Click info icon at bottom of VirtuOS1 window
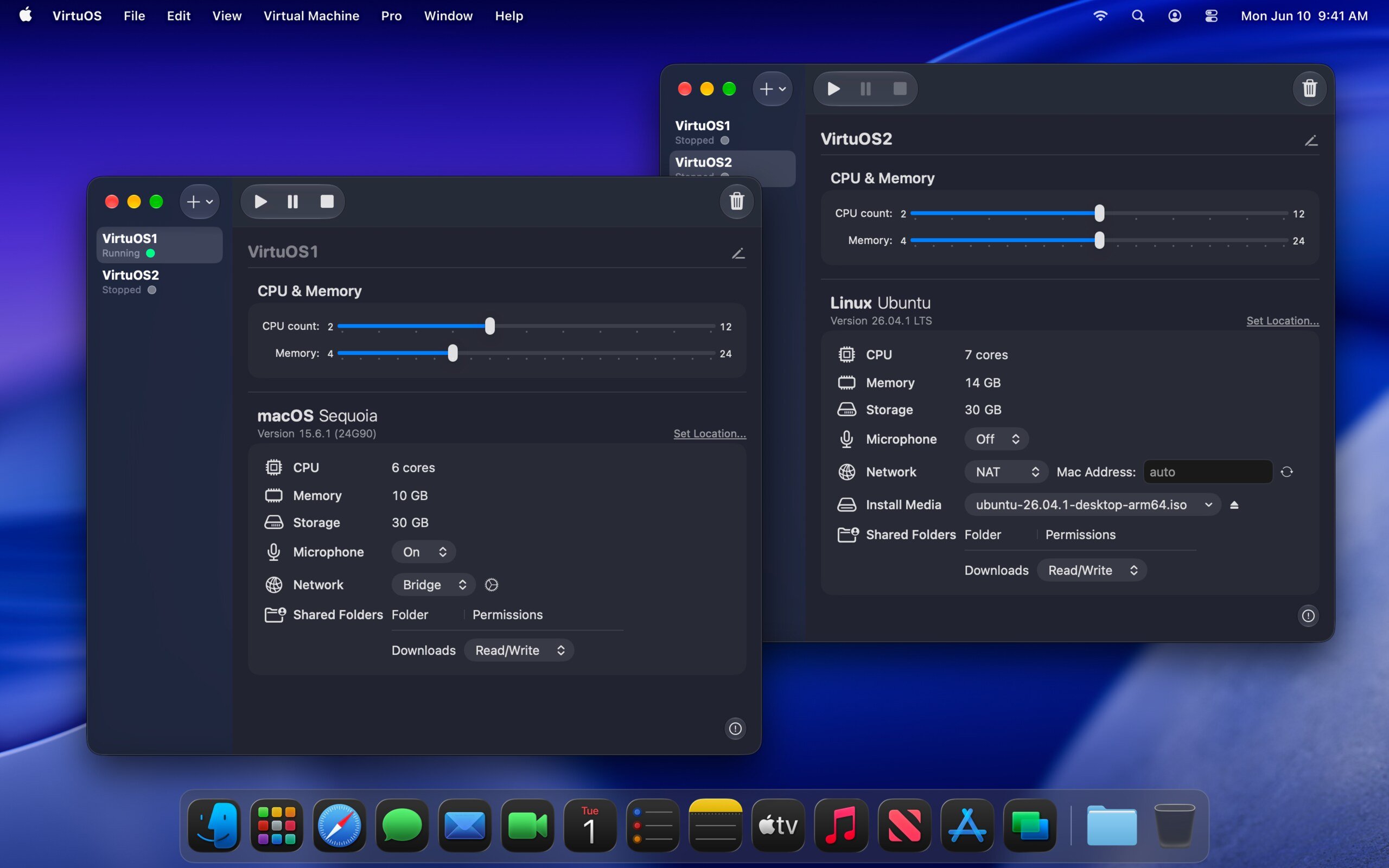This screenshot has width=1389, height=868. click(x=735, y=729)
